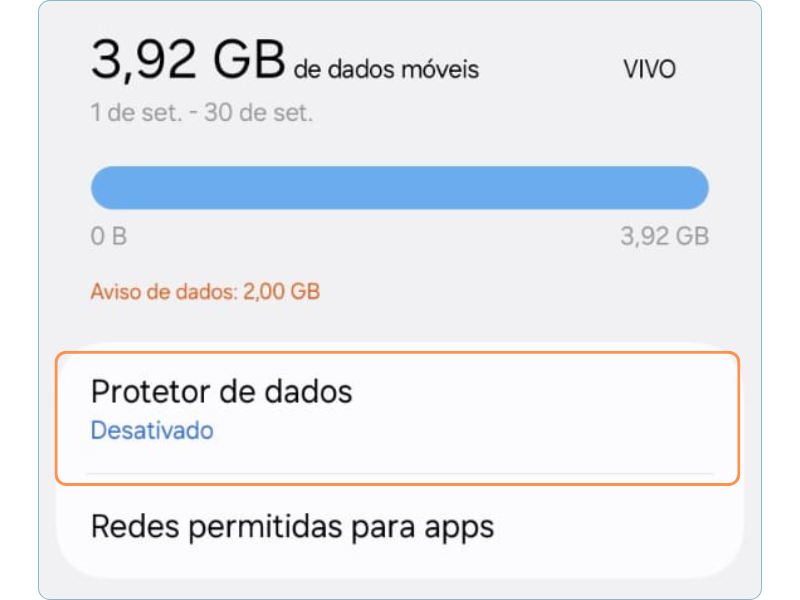Click the 'de dados móveis' label
Viewport: 800px width, 600px height.
pos(386,70)
